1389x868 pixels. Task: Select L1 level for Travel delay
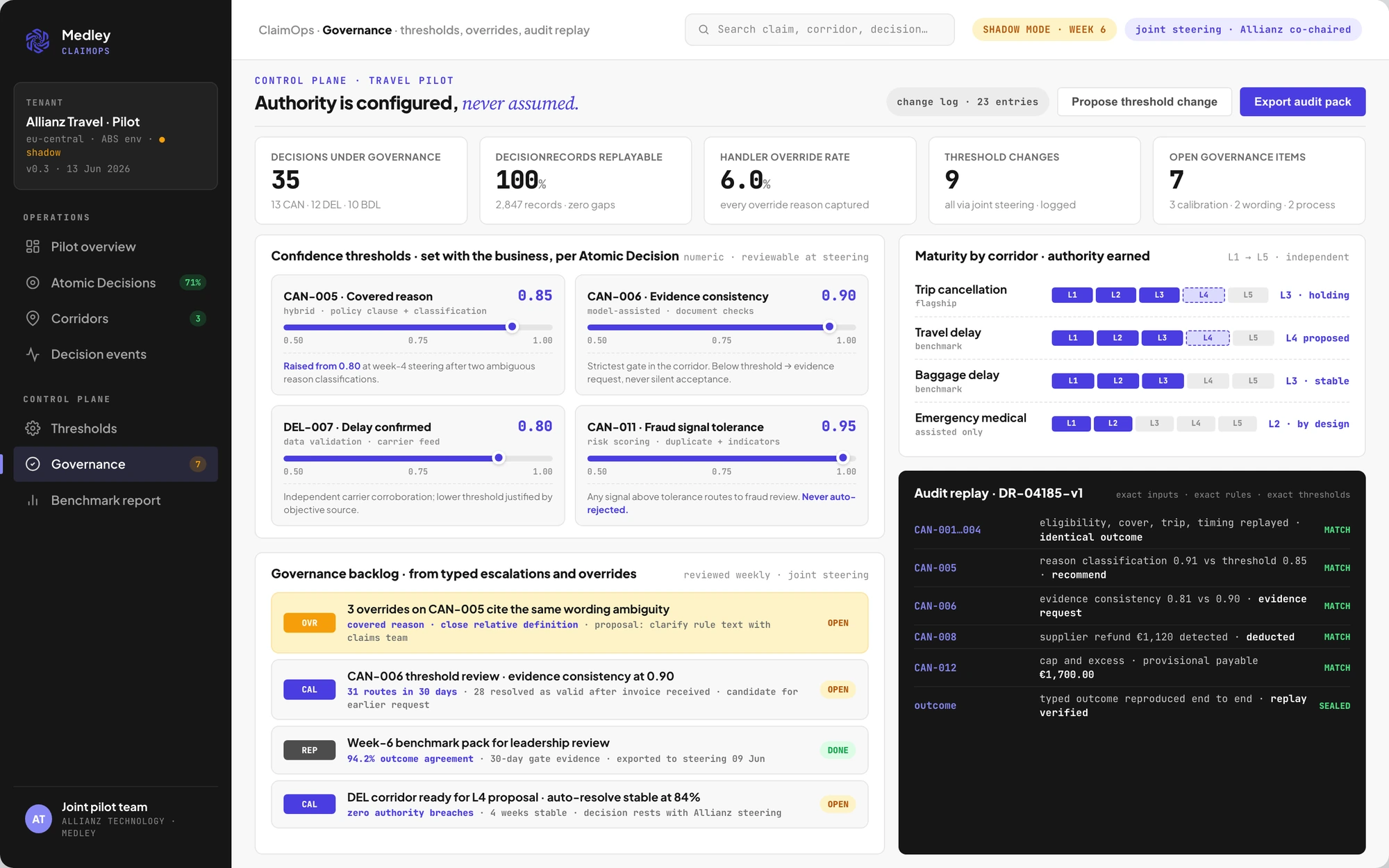pos(1073,338)
